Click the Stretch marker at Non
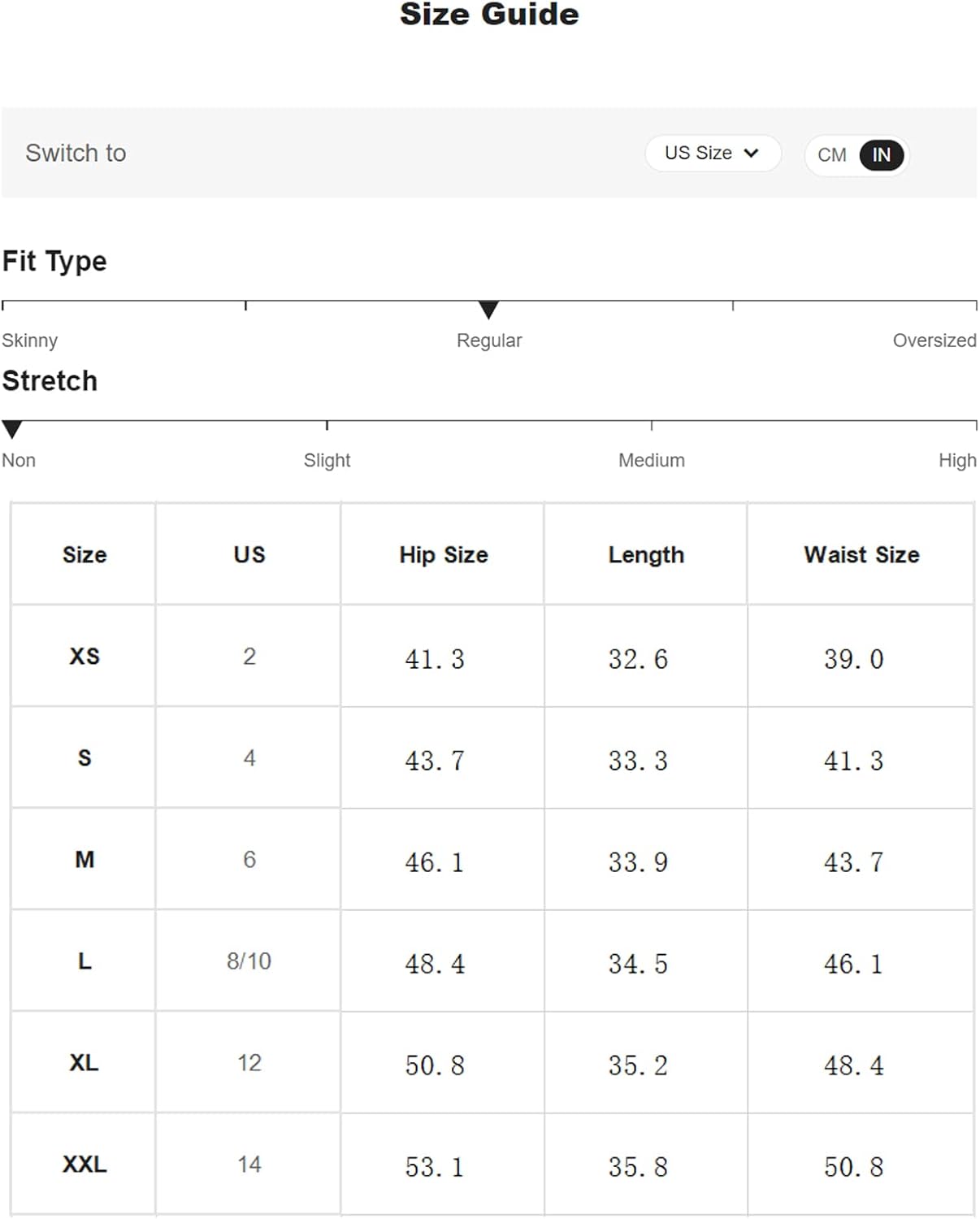This screenshot has width=980, height=1219. (x=12, y=429)
